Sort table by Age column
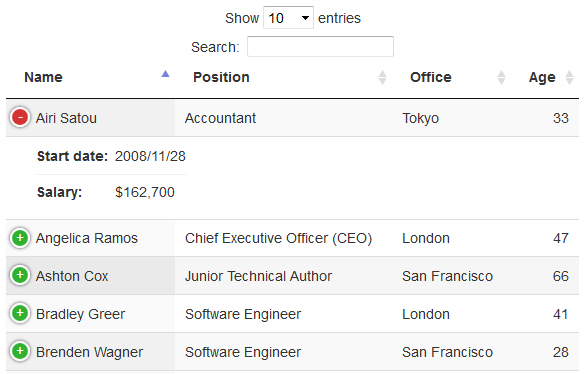The height and width of the screenshot is (374, 584). 542,77
